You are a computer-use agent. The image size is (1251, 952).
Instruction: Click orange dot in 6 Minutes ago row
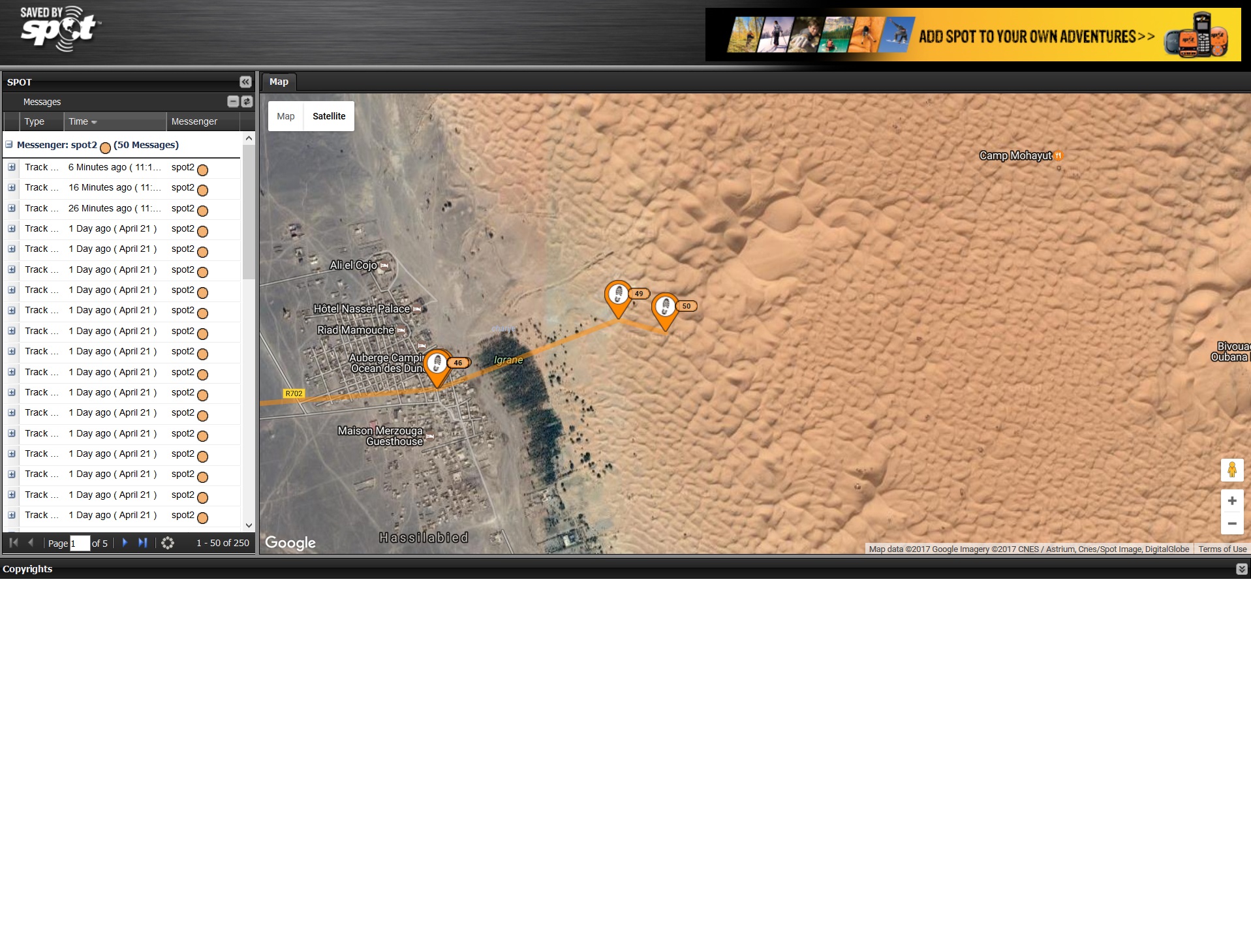pyautogui.click(x=203, y=170)
